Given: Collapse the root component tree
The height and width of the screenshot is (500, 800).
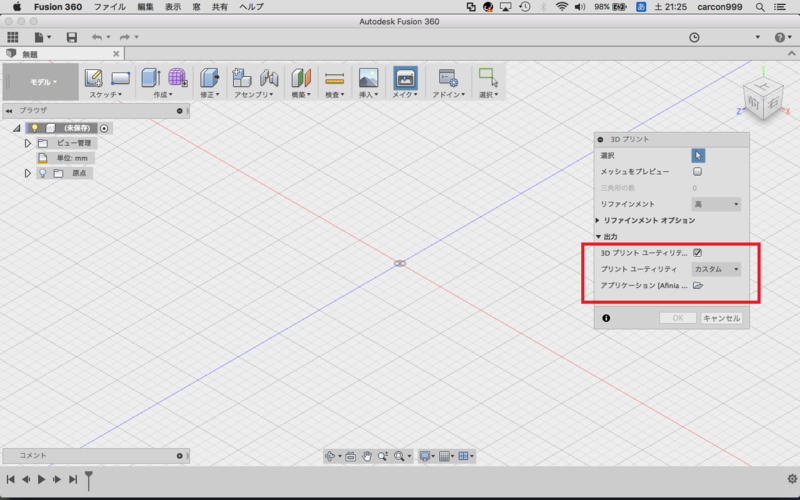Looking at the screenshot, I should pyautogui.click(x=17, y=129).
